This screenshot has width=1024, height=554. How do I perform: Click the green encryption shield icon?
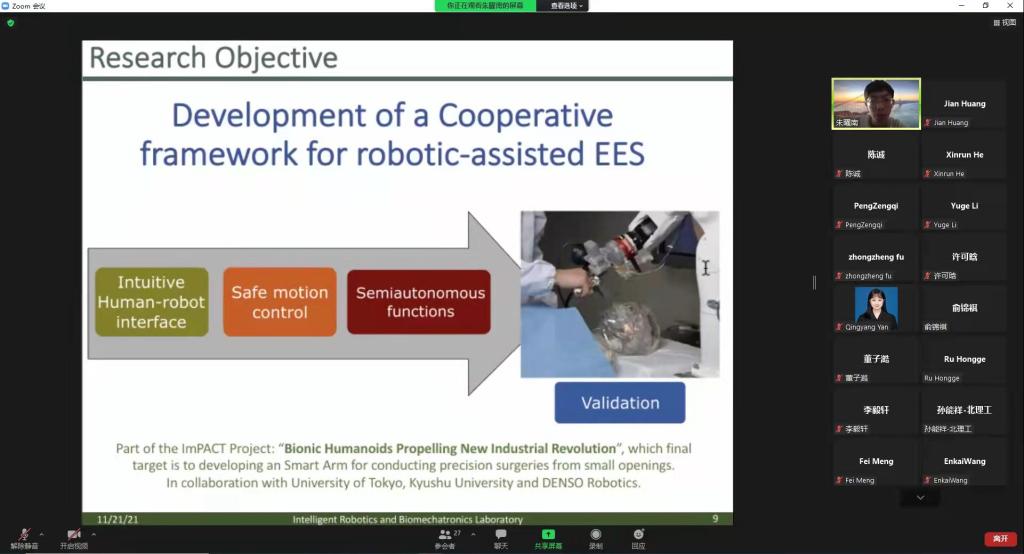11,22
